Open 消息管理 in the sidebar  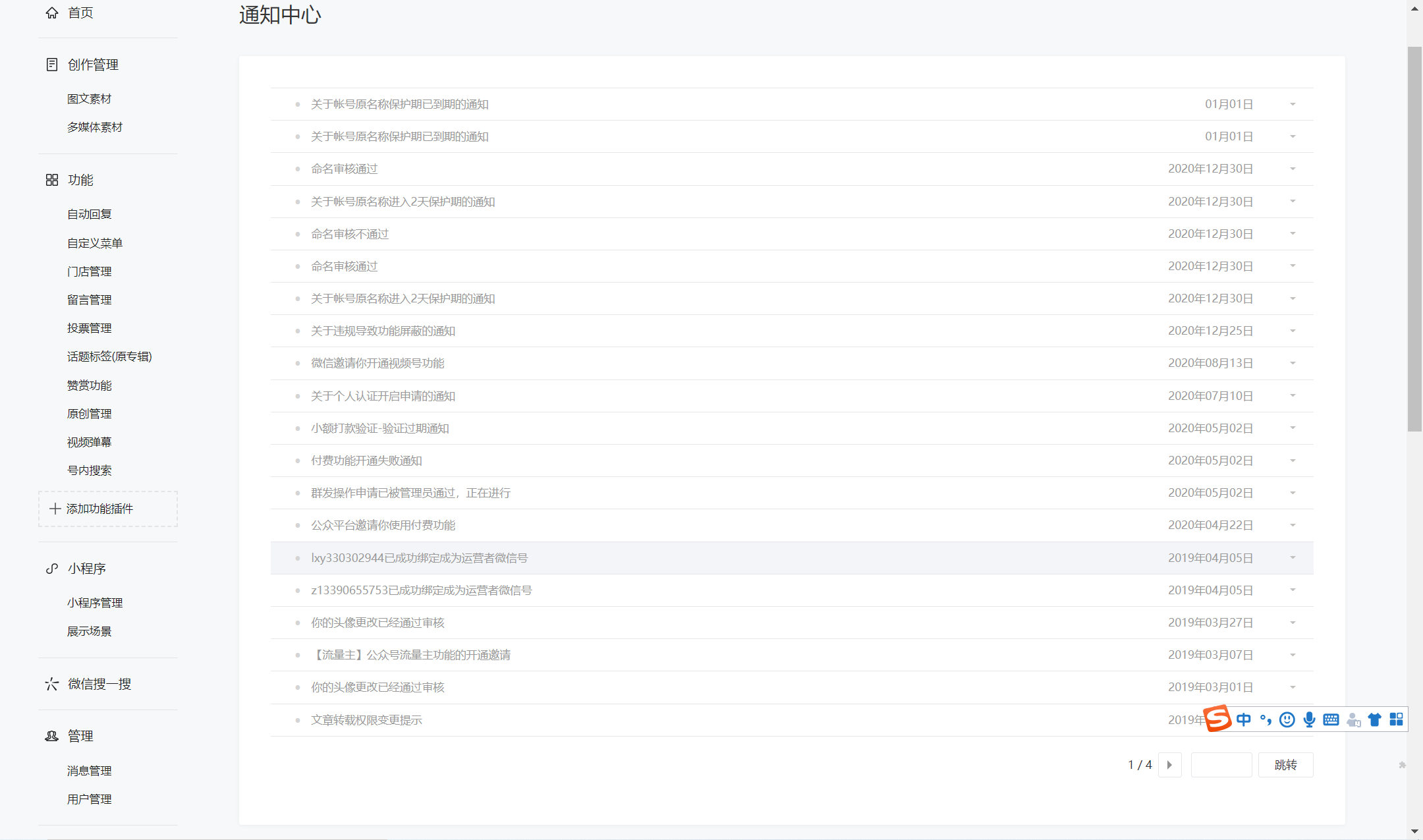90,771
